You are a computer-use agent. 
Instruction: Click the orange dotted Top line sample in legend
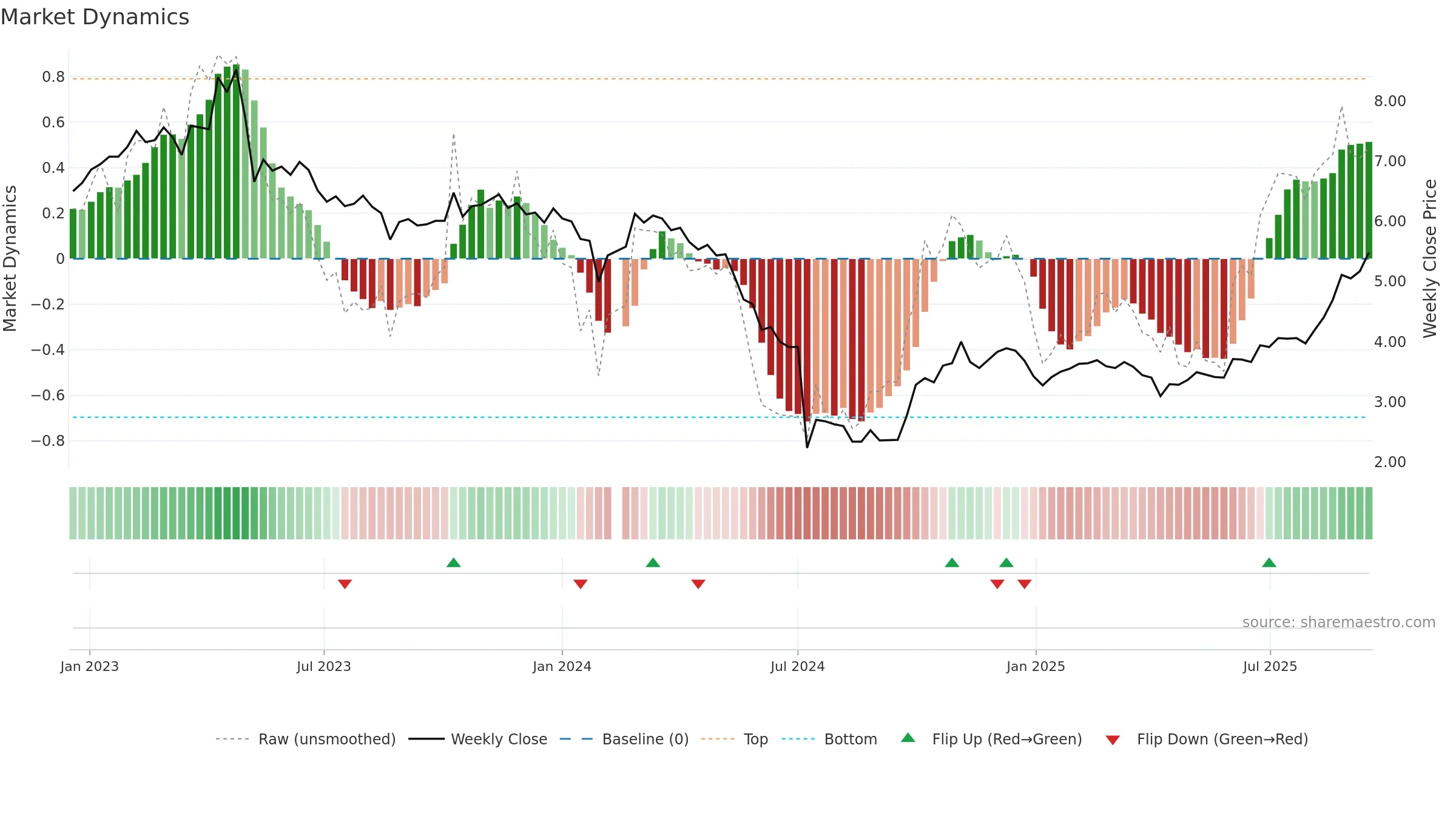click(718, 739)
